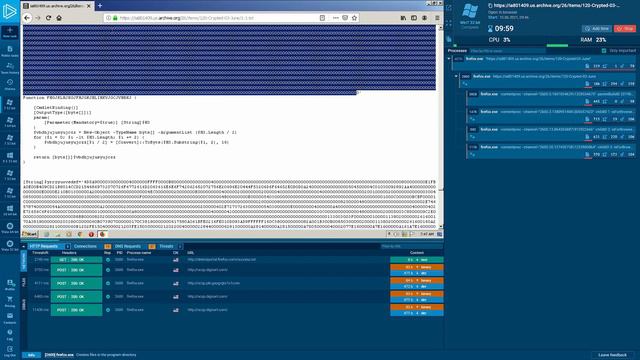Open Public tasks in the sidebar
Image resolution: width=640 pixels, height=360 pixels.
pyautogui.click(x=10, y=51)
